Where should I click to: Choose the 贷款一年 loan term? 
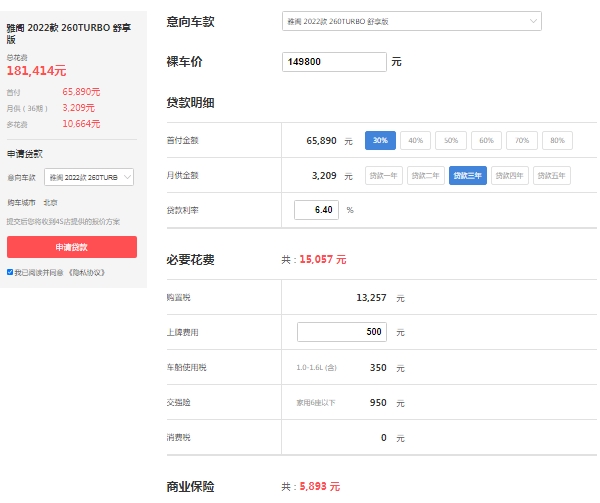pyautogui.click(x=385, y=176)
